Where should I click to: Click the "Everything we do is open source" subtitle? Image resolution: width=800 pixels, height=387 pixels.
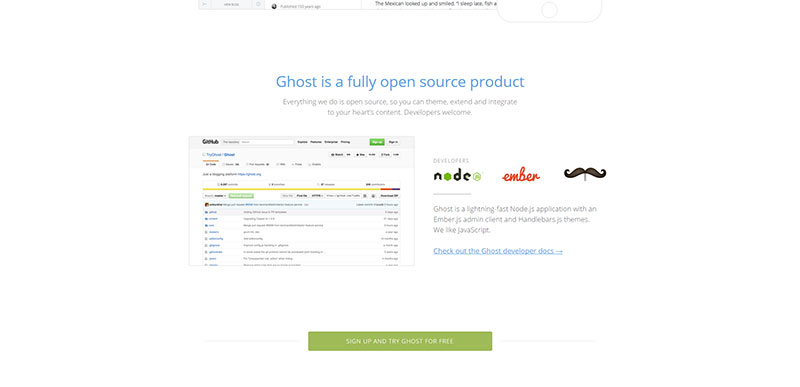(x=400, y=107)
